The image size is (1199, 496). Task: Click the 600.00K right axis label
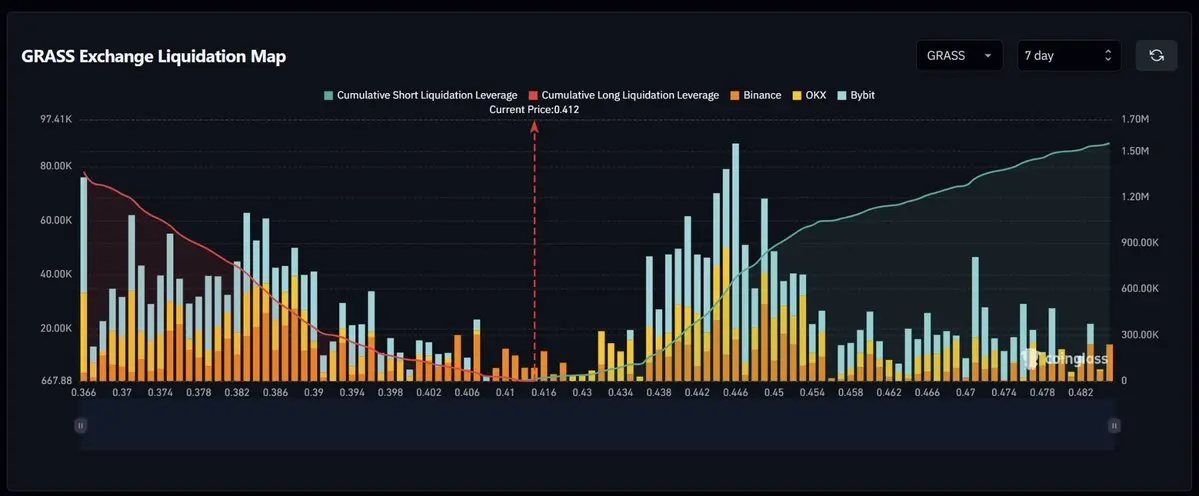pyautogui.click(x=1139, y=289)
